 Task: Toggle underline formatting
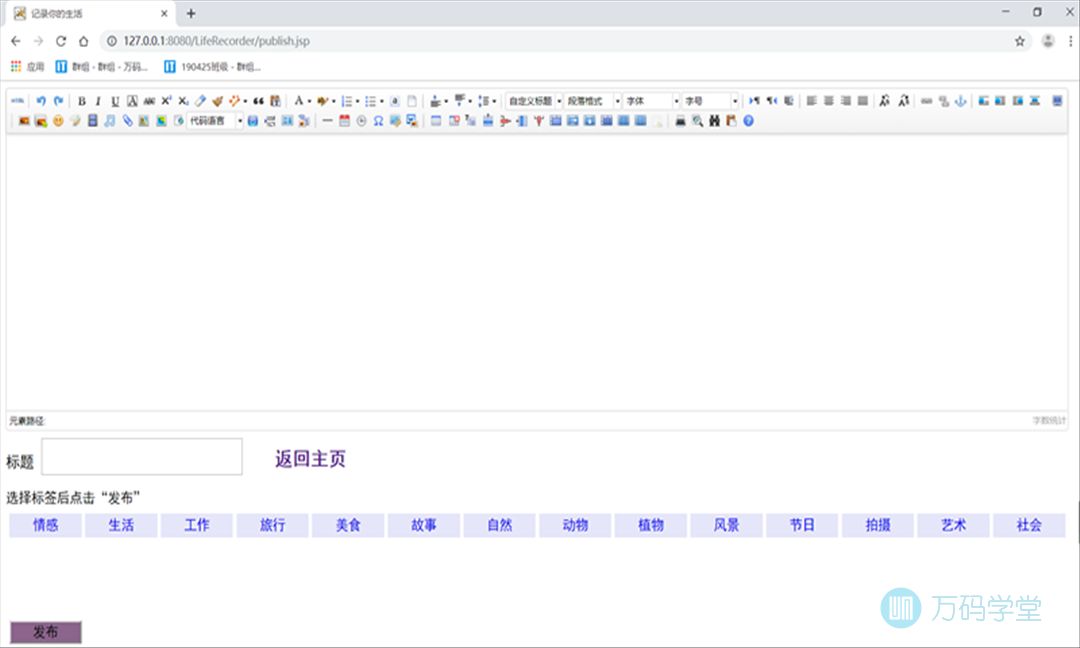pyautogui.click(x=115, y=101)
